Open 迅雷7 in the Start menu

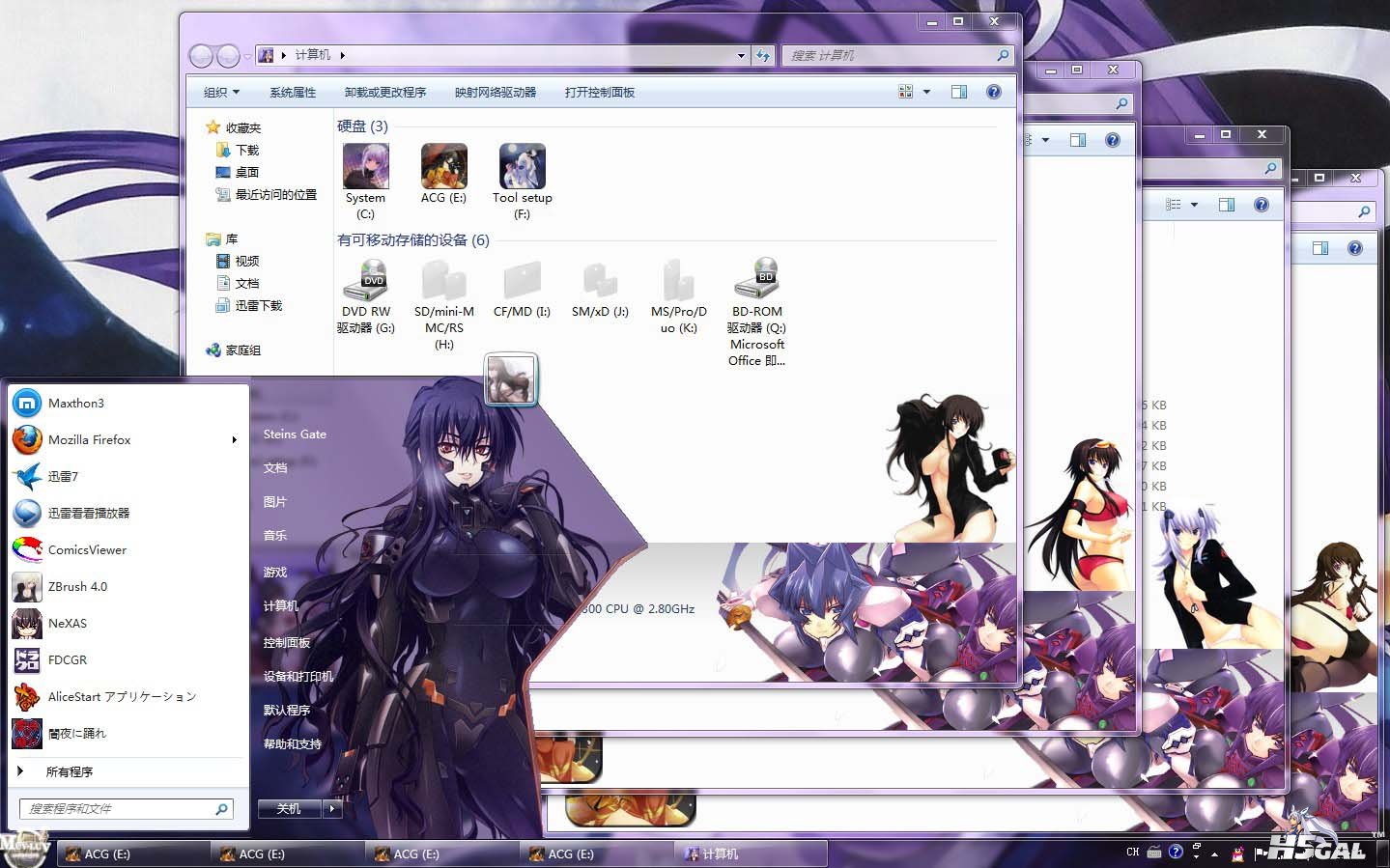click(x=128, y=477)
